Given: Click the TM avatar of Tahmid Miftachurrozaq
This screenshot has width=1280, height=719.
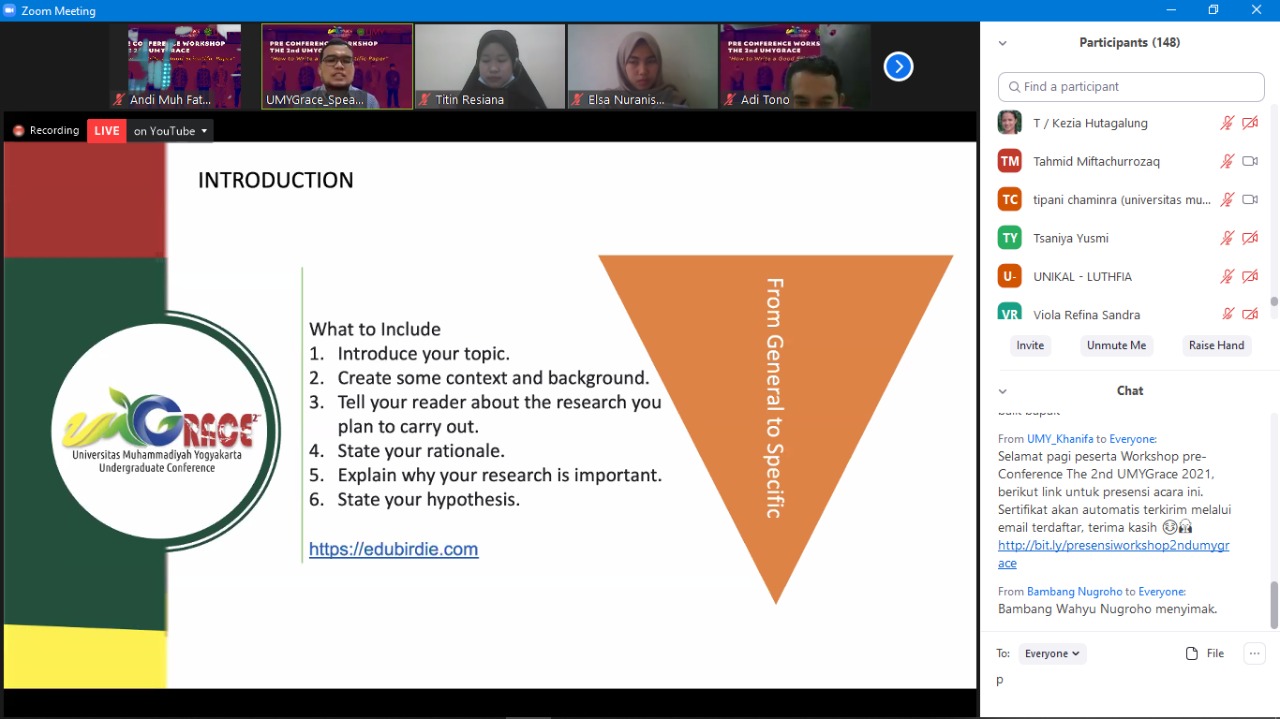Looking at the screenshot, I should click(1010, 161).
